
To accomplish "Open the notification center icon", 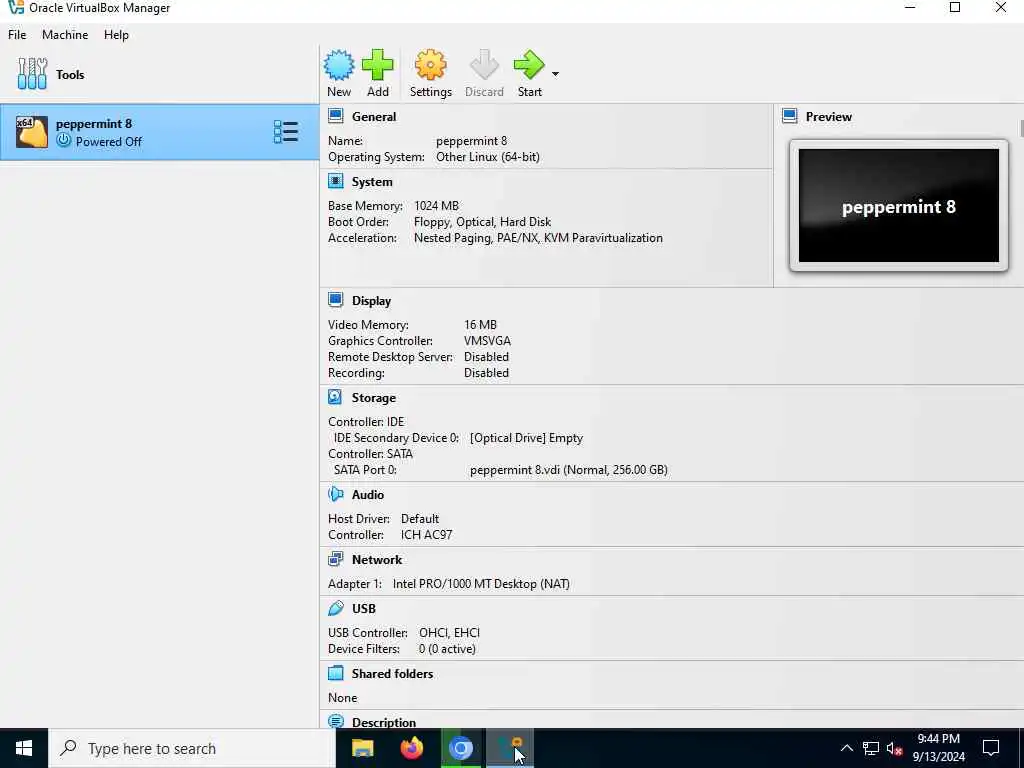I will [991, 748].
